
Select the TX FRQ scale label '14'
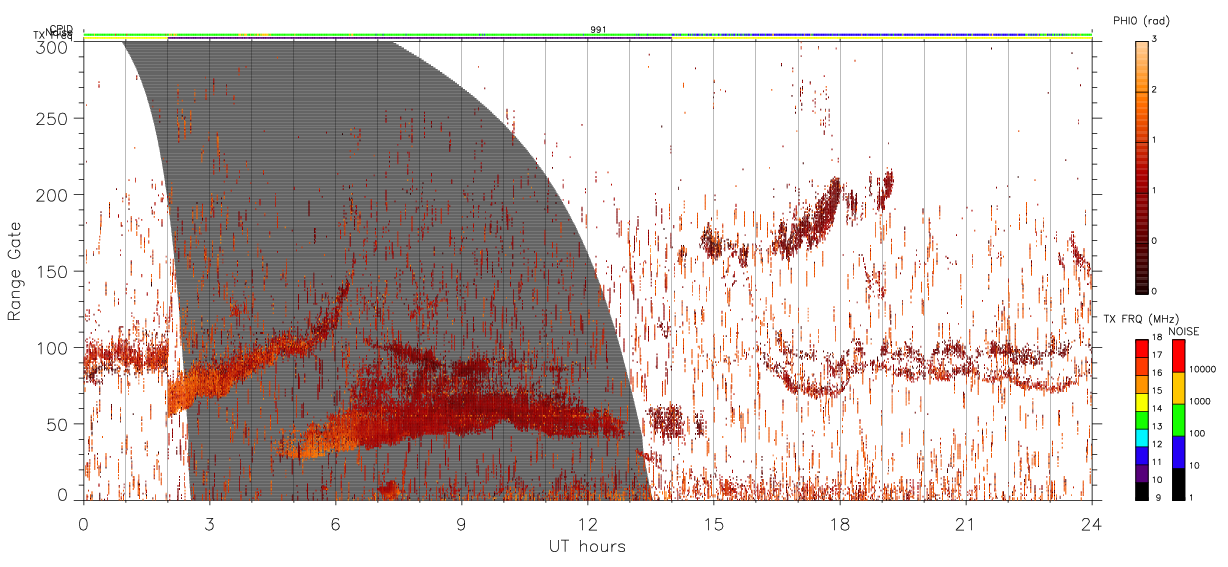[1157, 409]
